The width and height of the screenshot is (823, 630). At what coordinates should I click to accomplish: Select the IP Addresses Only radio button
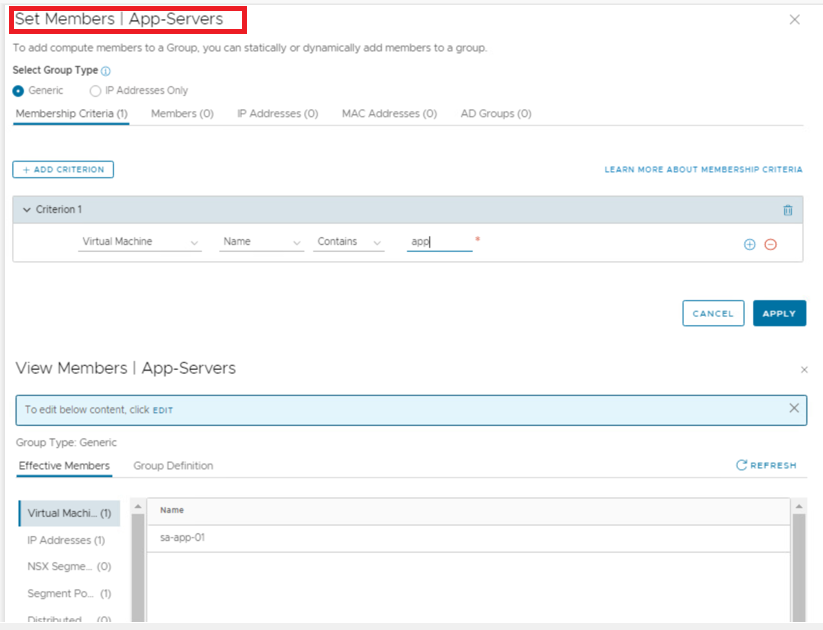coord(95,91)
